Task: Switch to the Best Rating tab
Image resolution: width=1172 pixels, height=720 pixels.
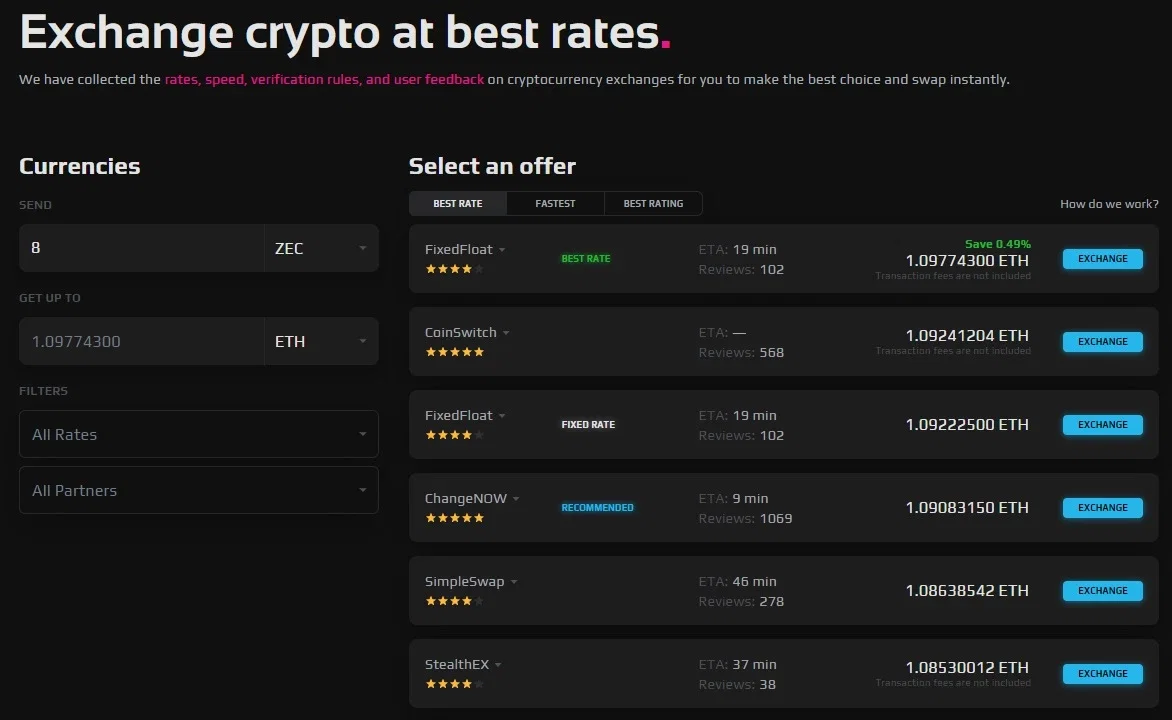Action: pos(653,203)
